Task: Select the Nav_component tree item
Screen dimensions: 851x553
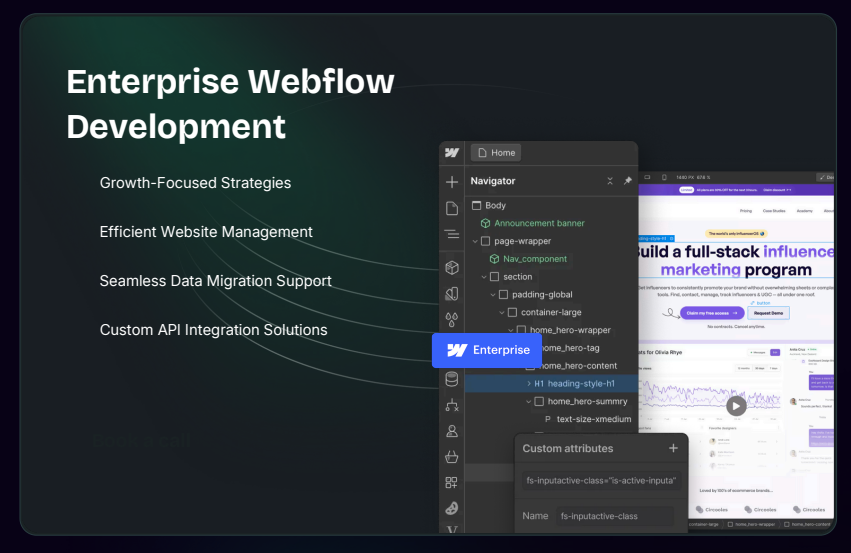Action: point(534,259)
